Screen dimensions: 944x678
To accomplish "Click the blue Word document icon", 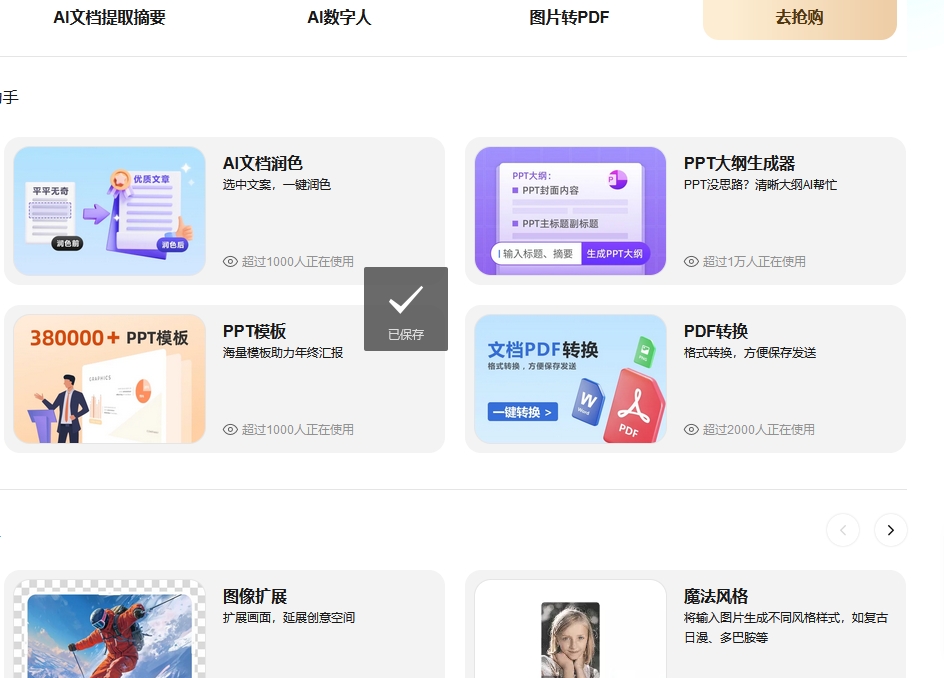I will pyautogui.click(x=587, y=402).
